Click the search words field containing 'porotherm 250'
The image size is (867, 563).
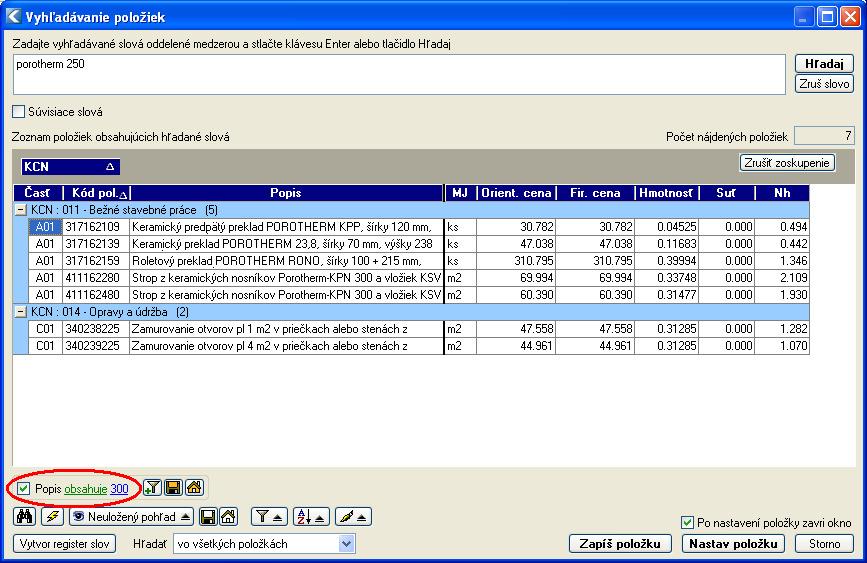399,74
